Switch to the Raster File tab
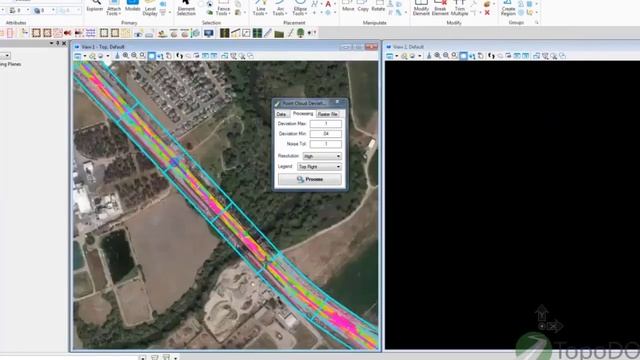This screenshot has height=360, width=640. pos(327,114)
